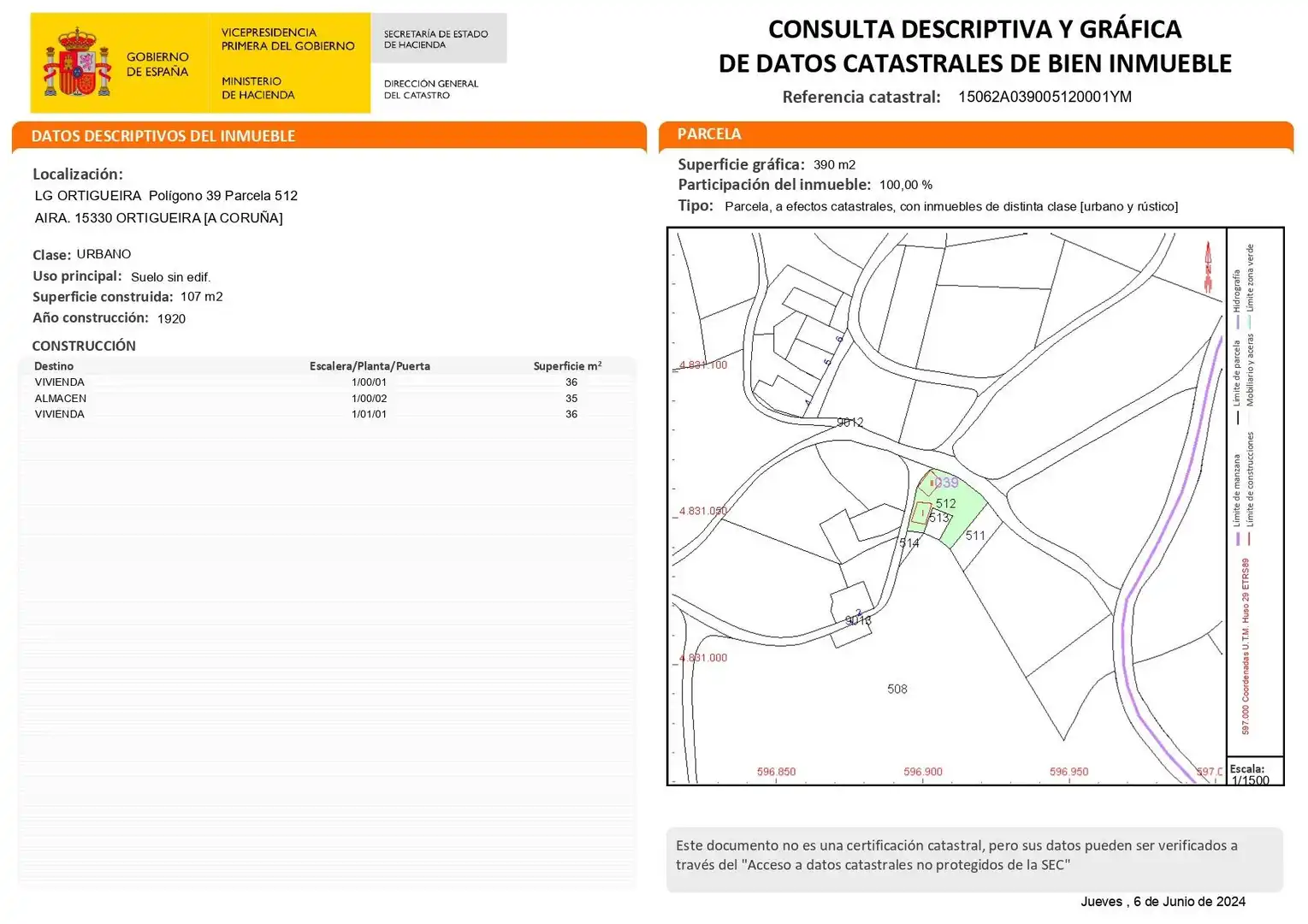
Task: Click the 'Escala: 1/1500' scale box
Action: [x=1255, y=771]
